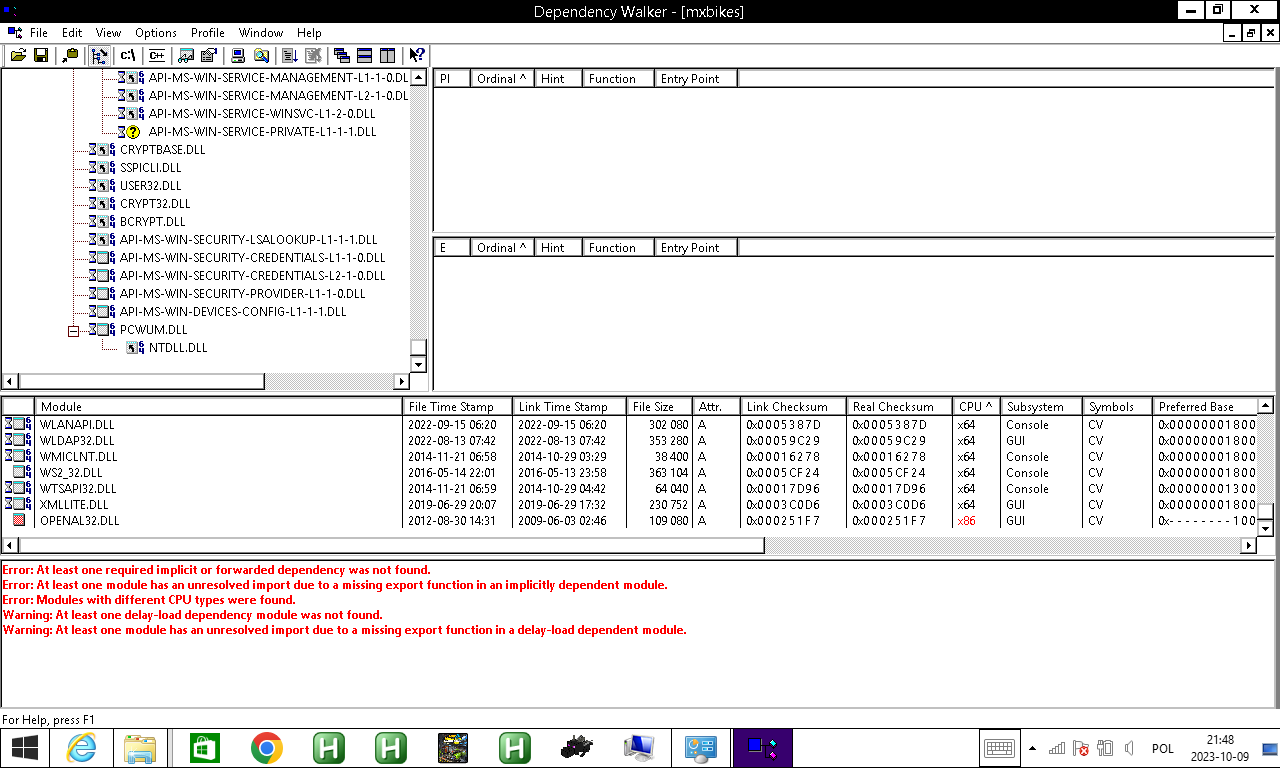Viewport: 1280px width, 768px height.
Task: Open the taskbar clock showing 21:48
Action: point(1219,748)
